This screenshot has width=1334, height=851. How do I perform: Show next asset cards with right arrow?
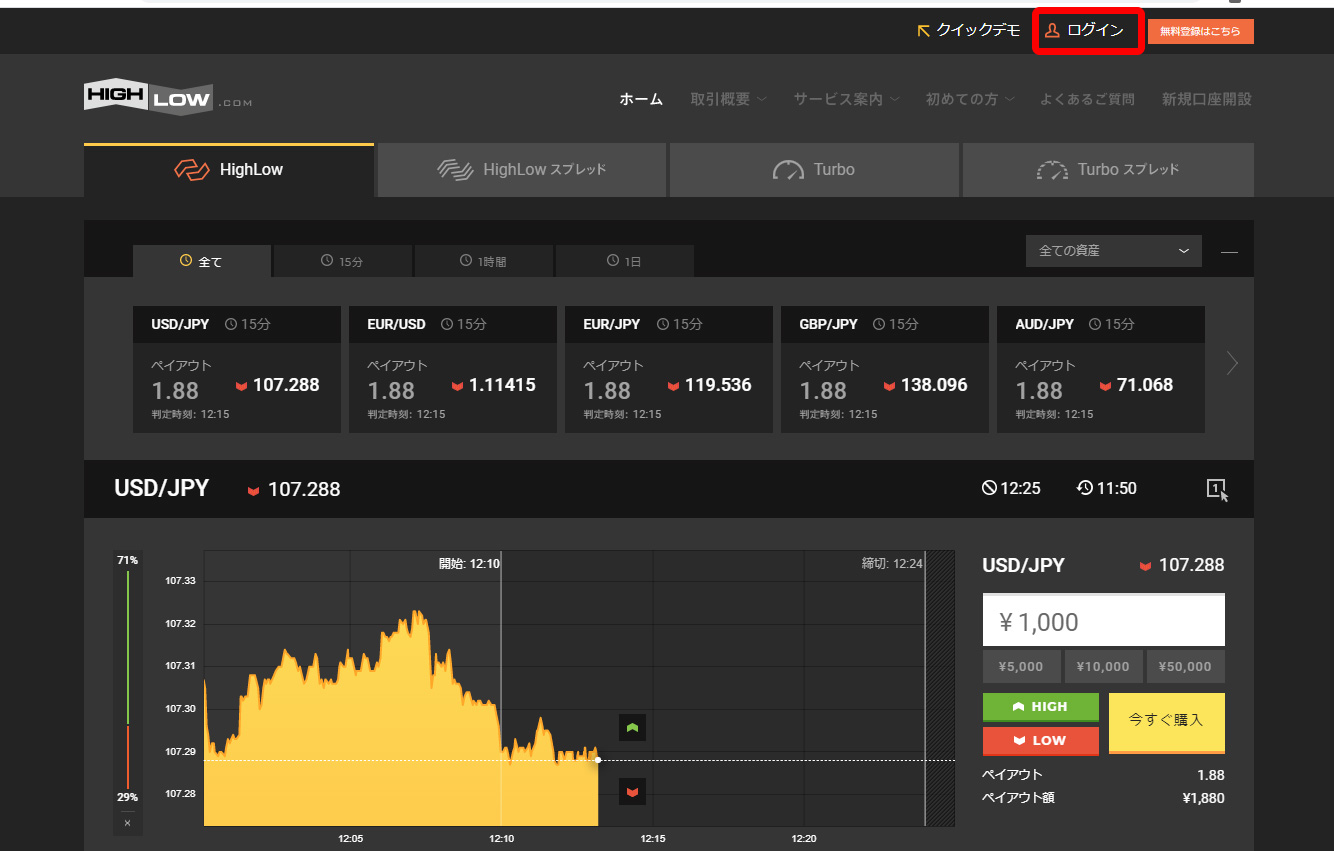coord(1232,364)
